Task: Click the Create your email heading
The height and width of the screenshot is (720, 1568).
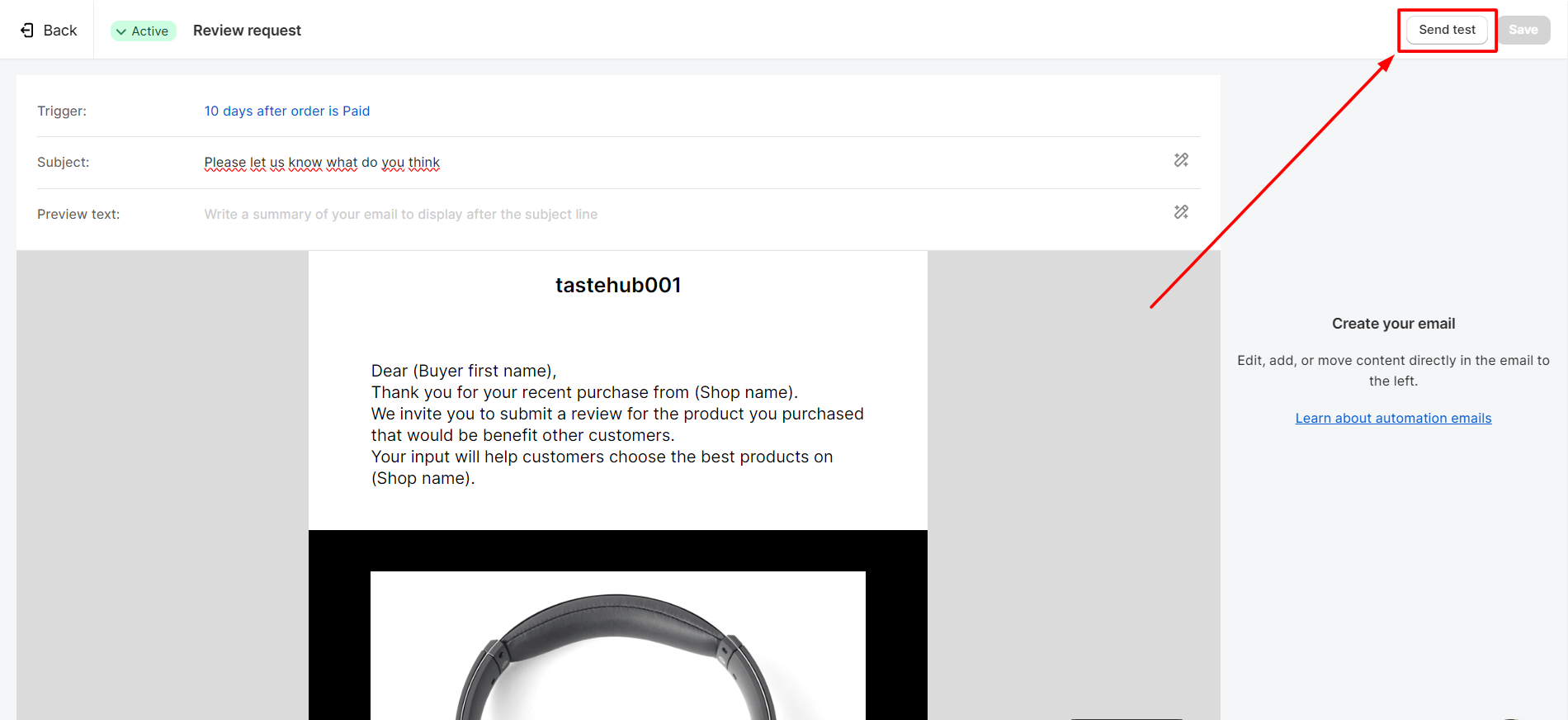Action: point(1393,324)
